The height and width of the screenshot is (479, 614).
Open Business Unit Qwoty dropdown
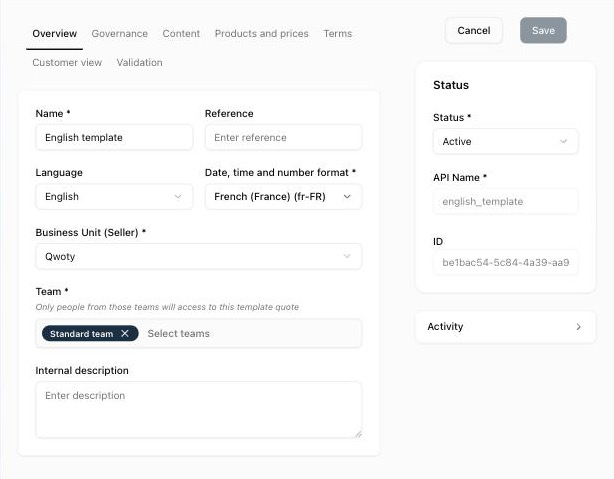click(199, 257)
